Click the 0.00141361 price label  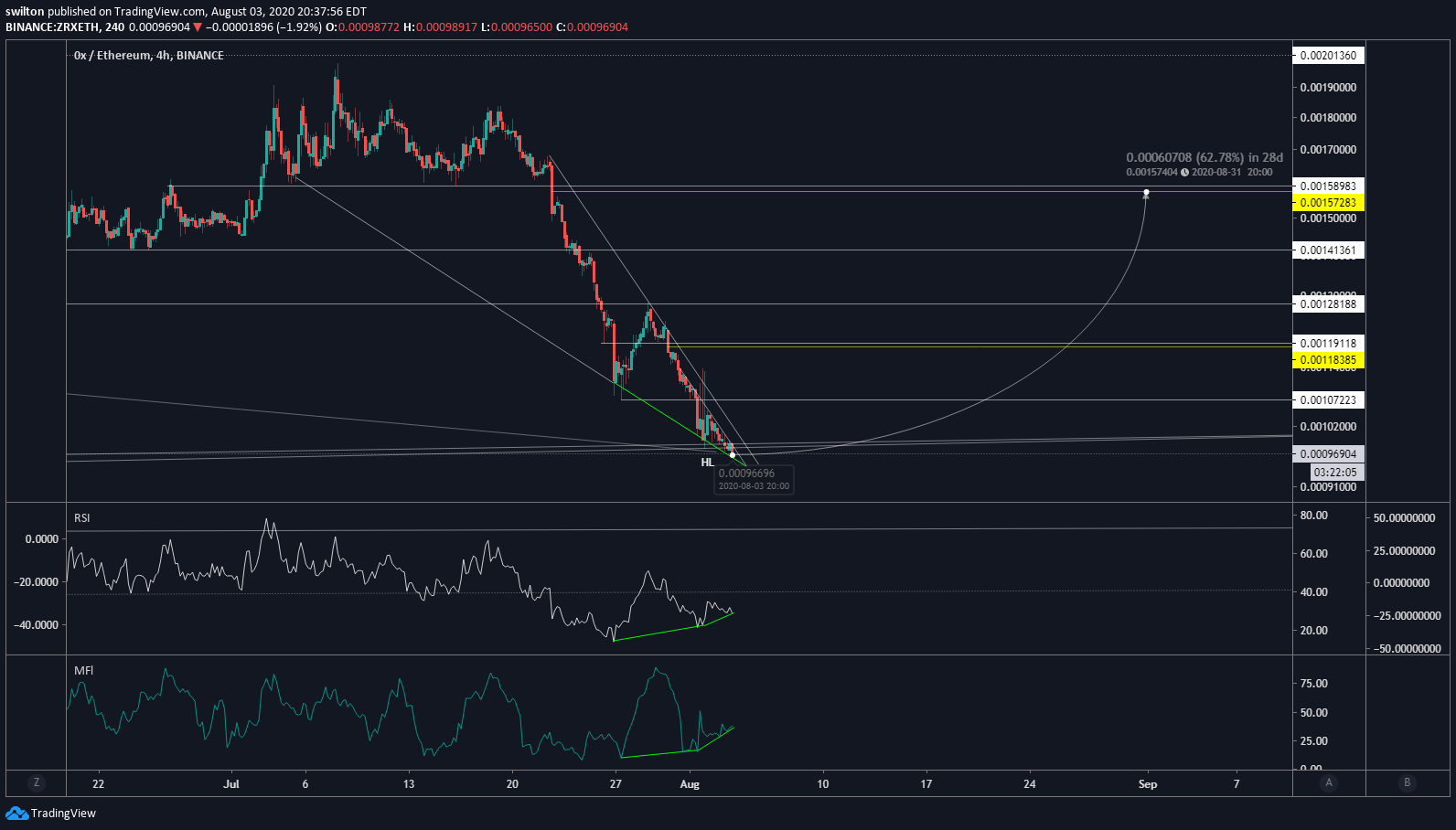click(x=1328, y=250)
